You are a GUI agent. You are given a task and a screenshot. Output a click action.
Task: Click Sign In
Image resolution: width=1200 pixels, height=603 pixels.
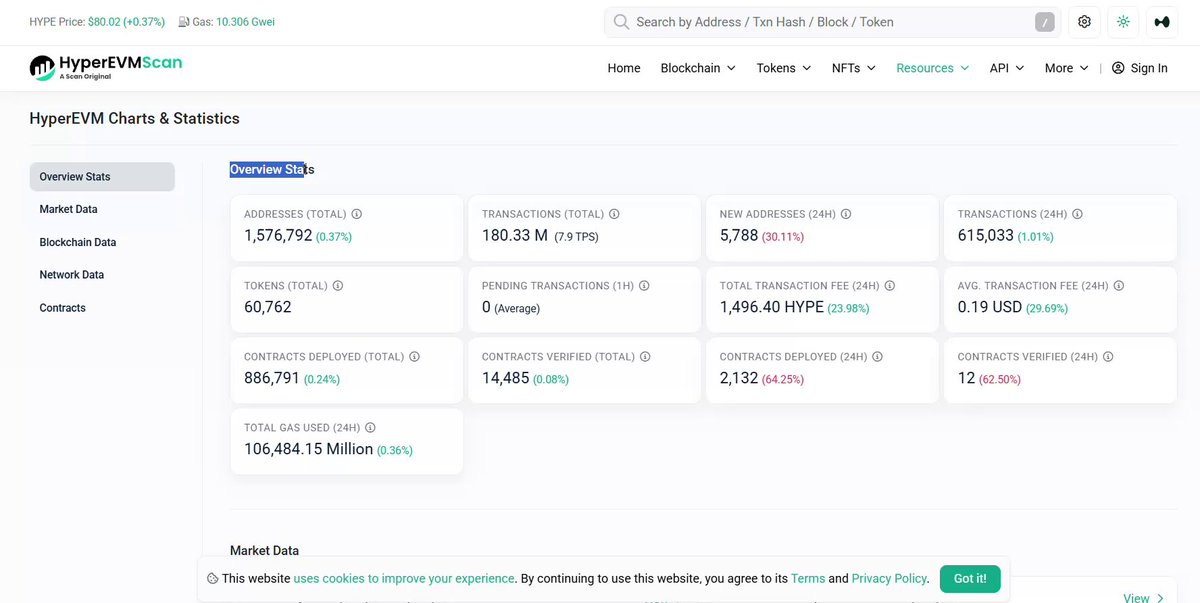tap(1140, 68)
